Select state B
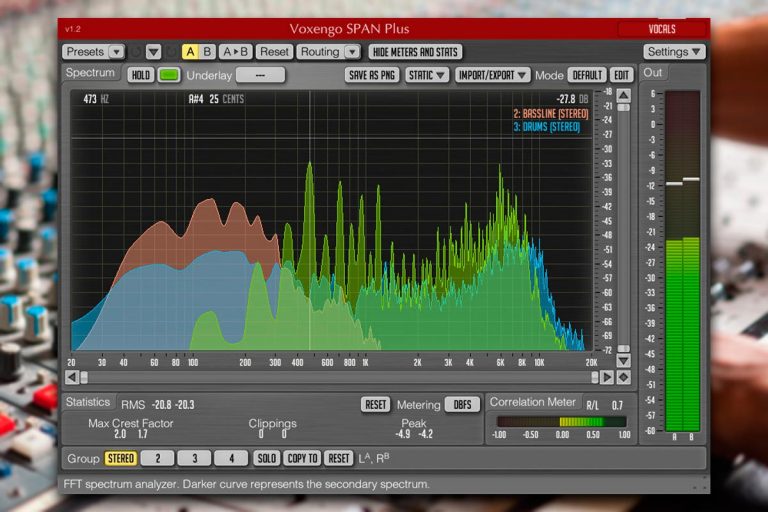The width and height of the screenshot is (768, 512). 207,51
